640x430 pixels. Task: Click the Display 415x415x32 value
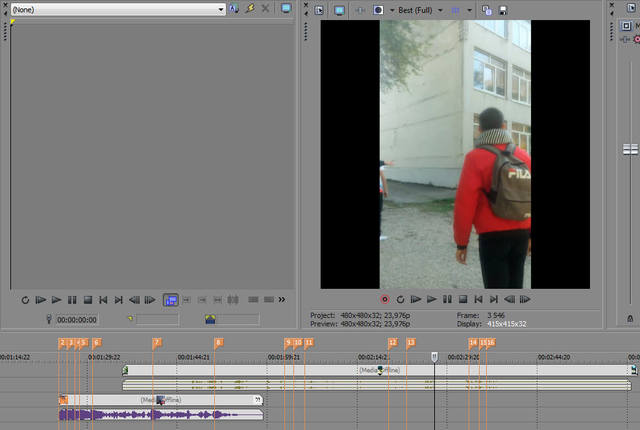point(507,324)
